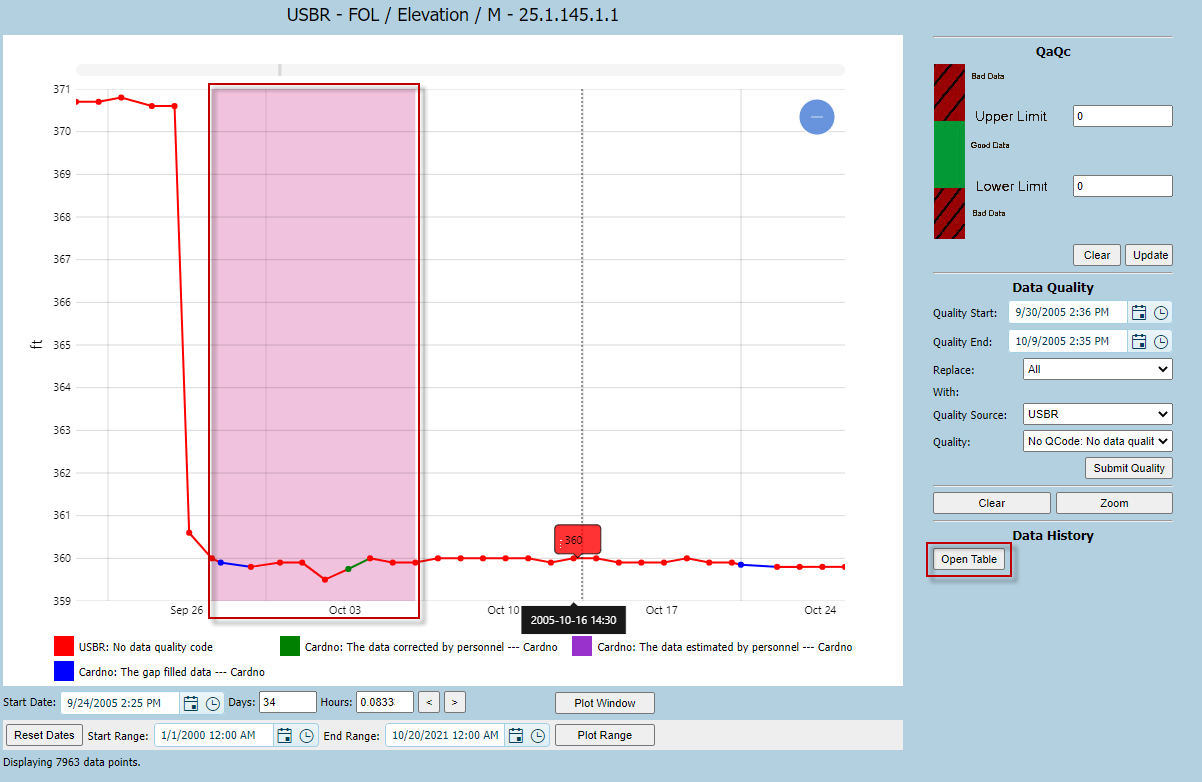The image size is (1202, 782).
Task: Click 'Displaying 7963 data points.' status text
Action: pos(72,762)
